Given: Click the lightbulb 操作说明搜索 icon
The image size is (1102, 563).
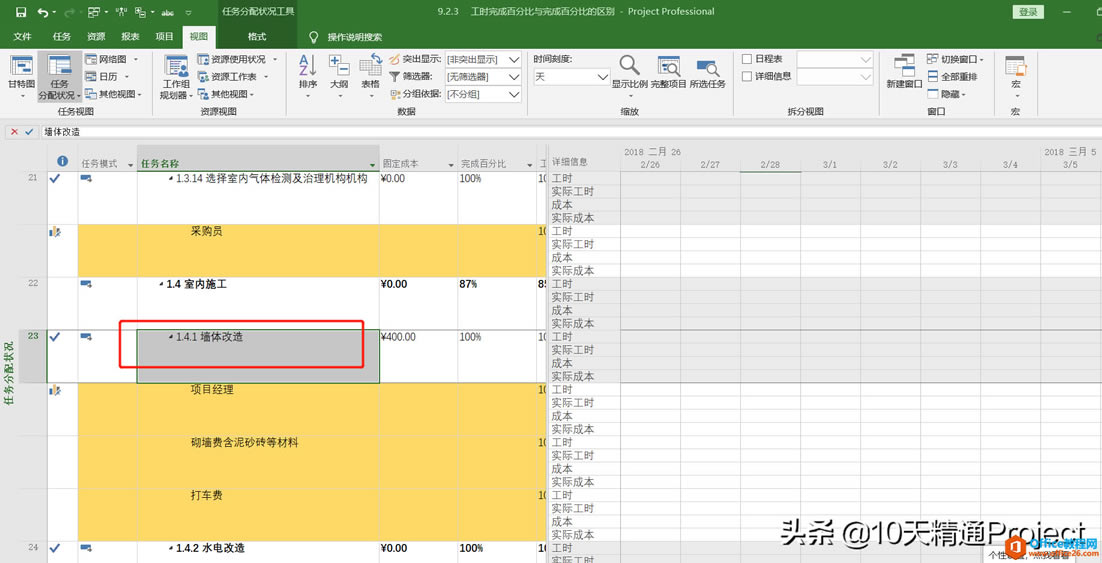Looking at the screenshot, I should tap(313, 37).
